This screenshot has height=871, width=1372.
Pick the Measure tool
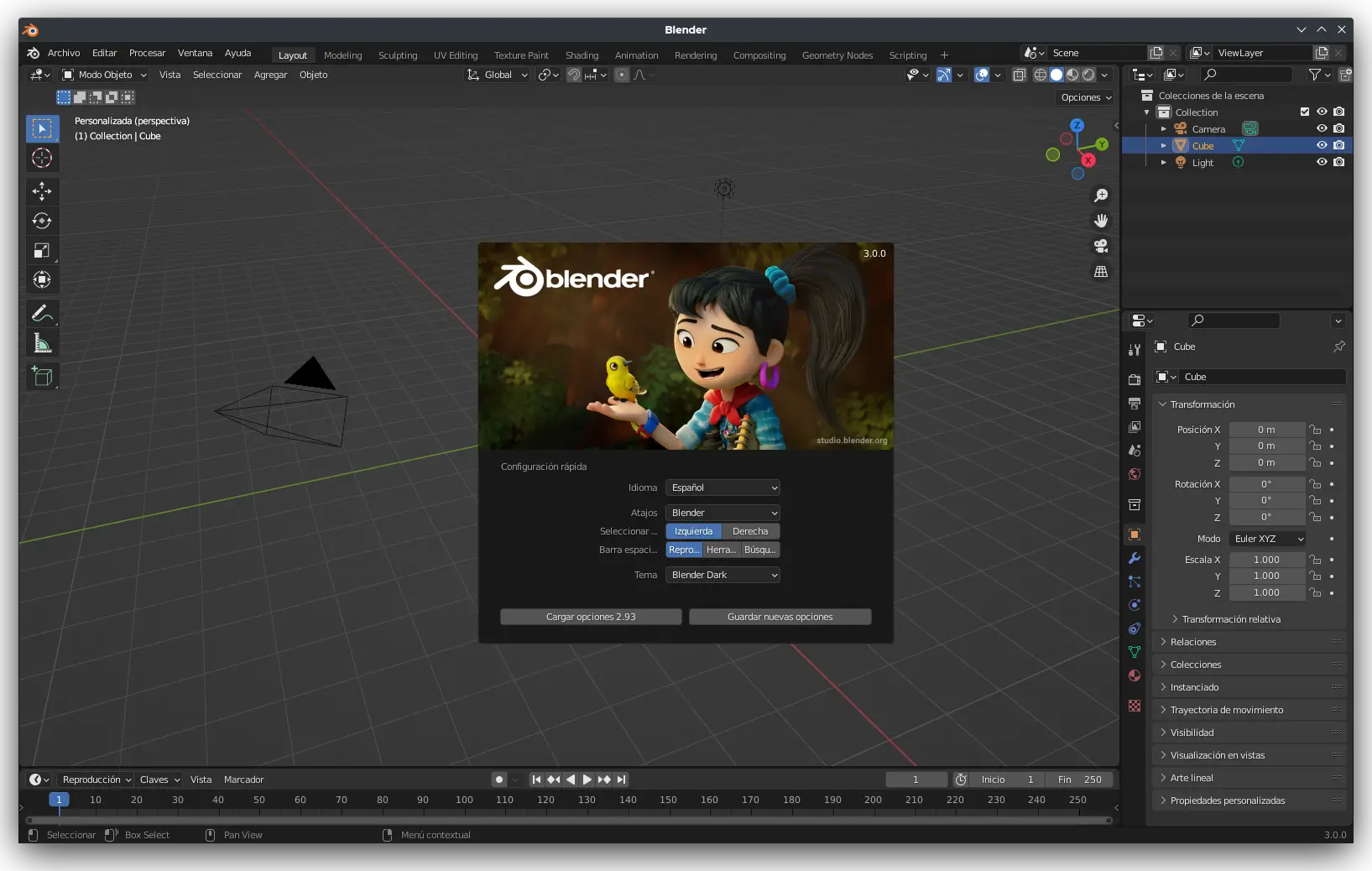pyautogui.click(x=42, y=343)
